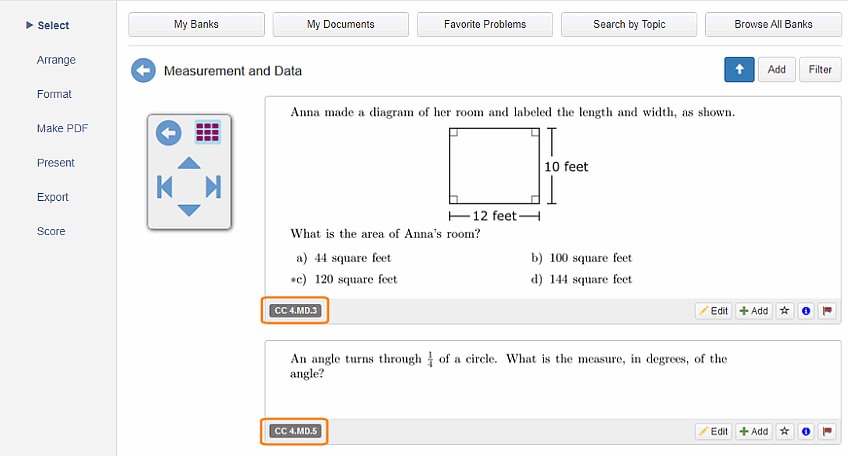Screen dimensions: 848x456
Task: Show info for the Anna's room problem
Action: [806, 310]
